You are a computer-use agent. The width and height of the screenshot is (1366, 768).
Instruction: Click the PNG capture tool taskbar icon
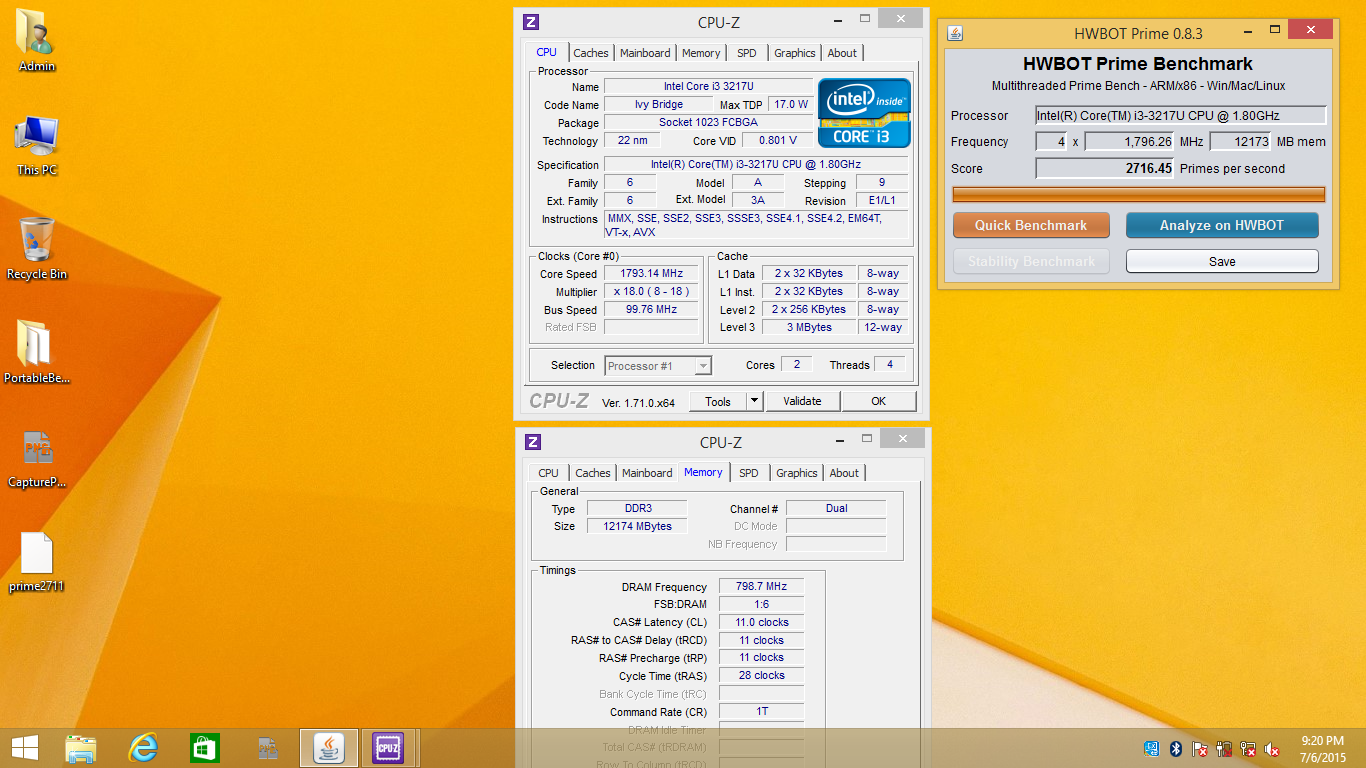pos(267,747)
